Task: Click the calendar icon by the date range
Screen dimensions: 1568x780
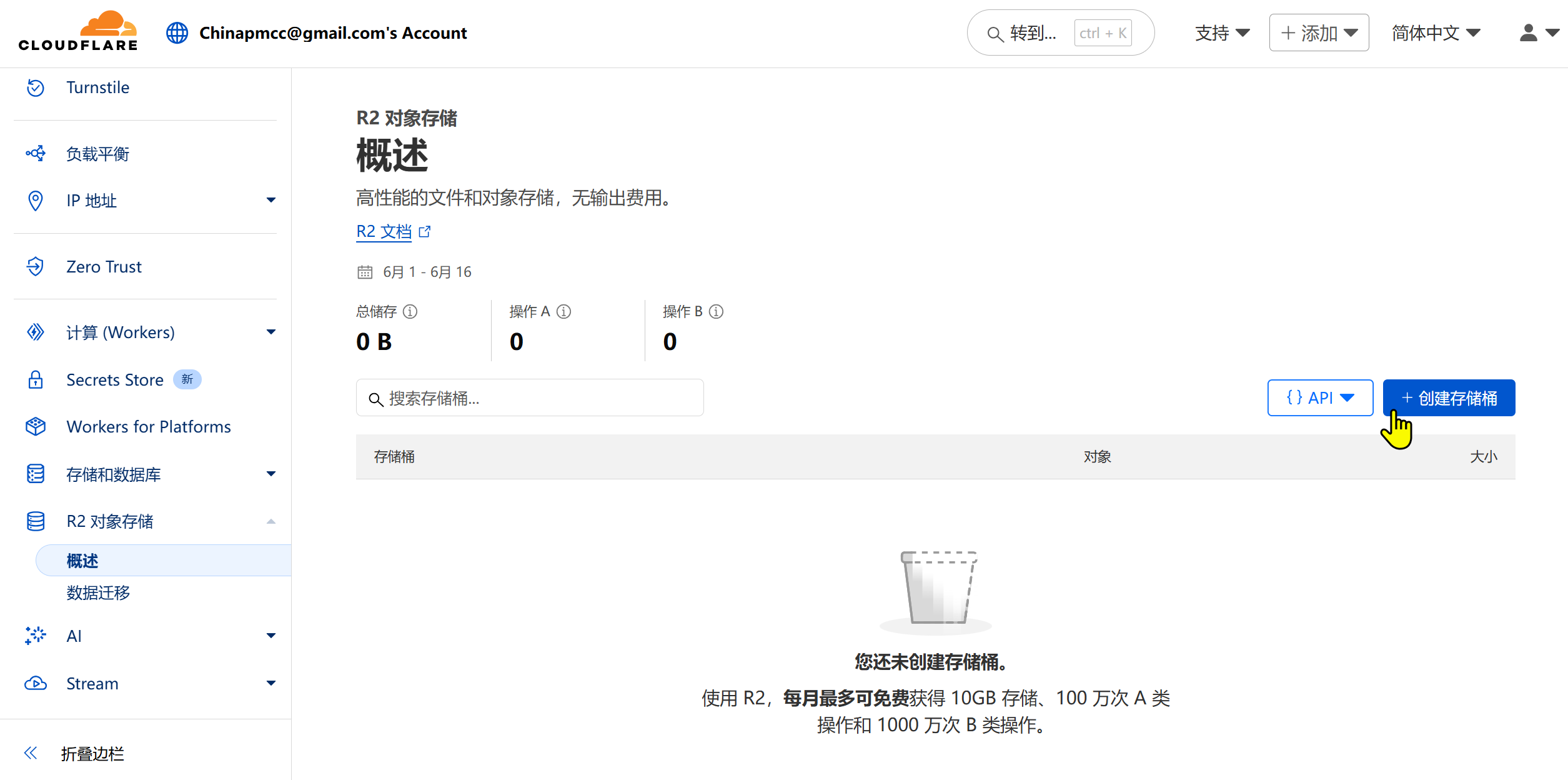Action: coord(365,272)
